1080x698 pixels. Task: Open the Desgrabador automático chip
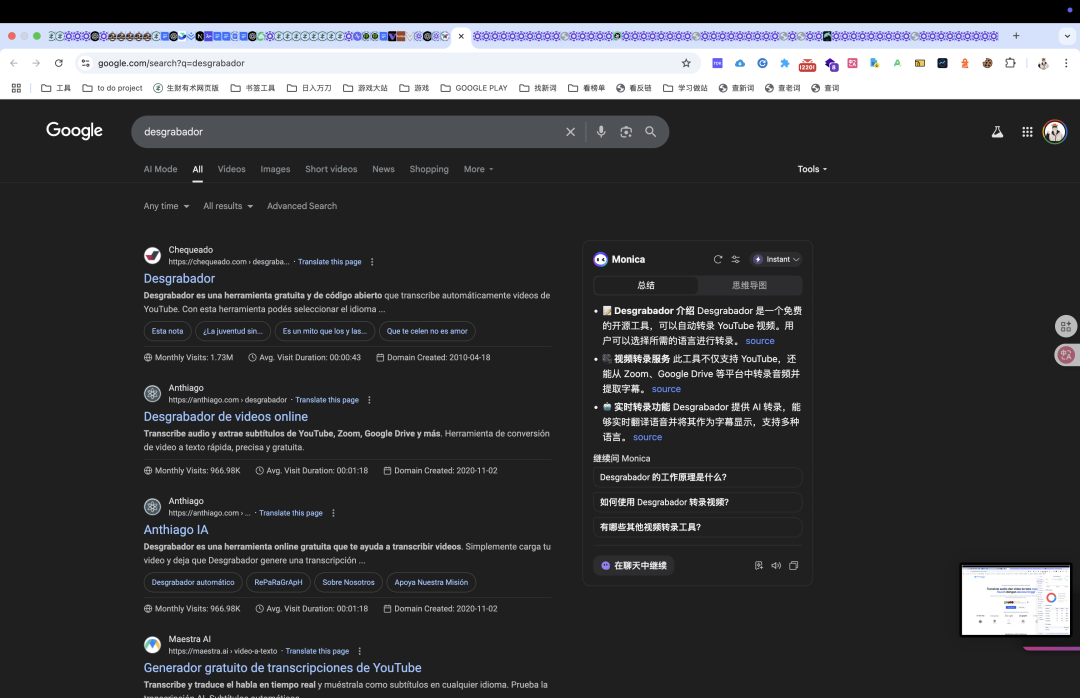click(x=193, y=582)
